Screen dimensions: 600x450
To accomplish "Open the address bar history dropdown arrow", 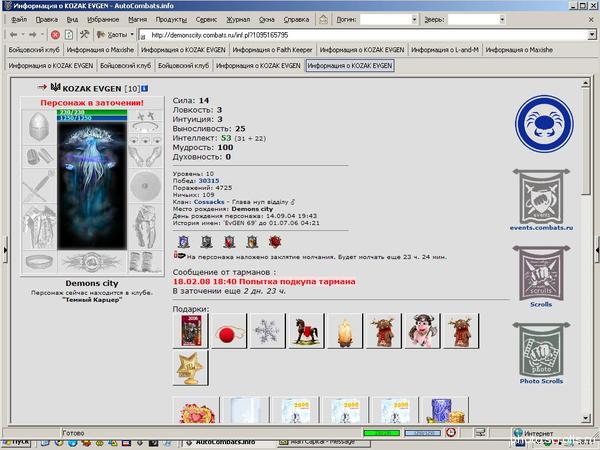I will 592,35.
